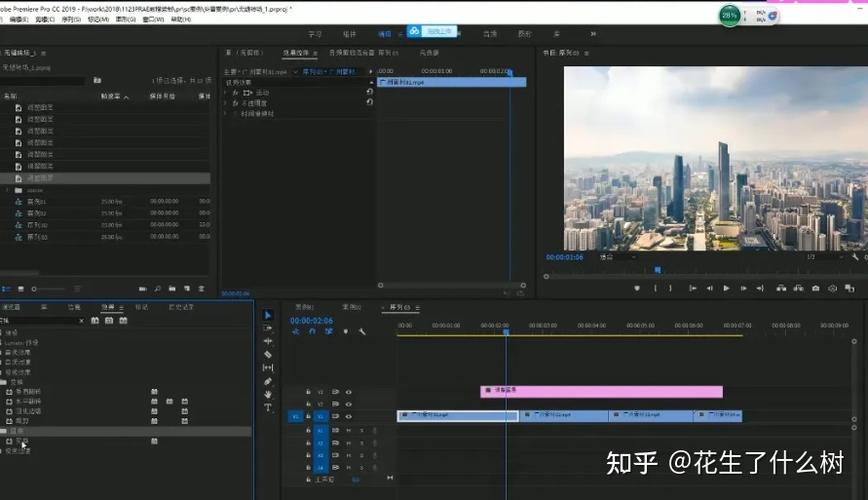Play the Program monitor
Viewport: 868px width, 500px height.
(726, 288)
